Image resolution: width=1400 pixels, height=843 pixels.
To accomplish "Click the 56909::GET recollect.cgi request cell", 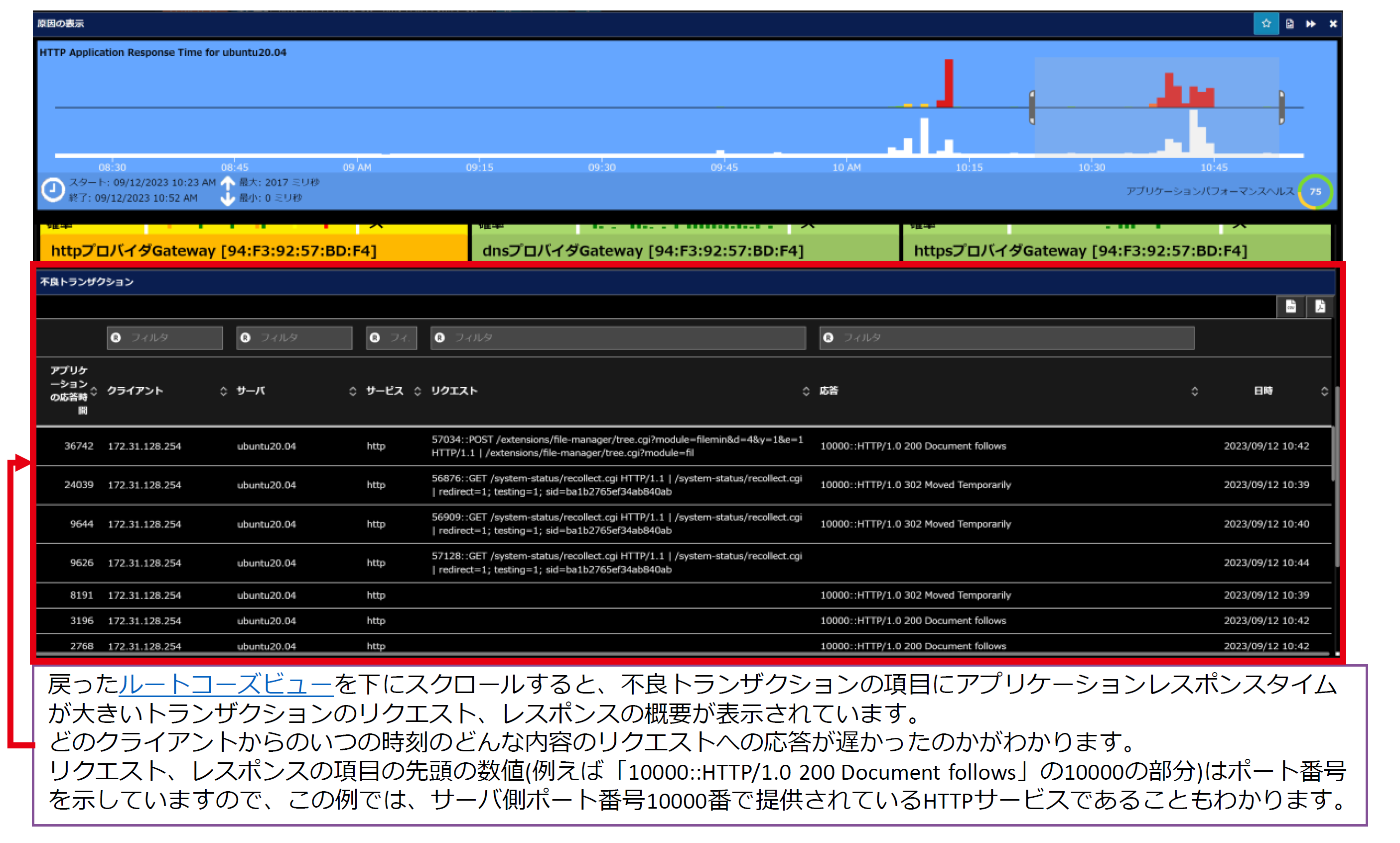I will coord(617,524).
